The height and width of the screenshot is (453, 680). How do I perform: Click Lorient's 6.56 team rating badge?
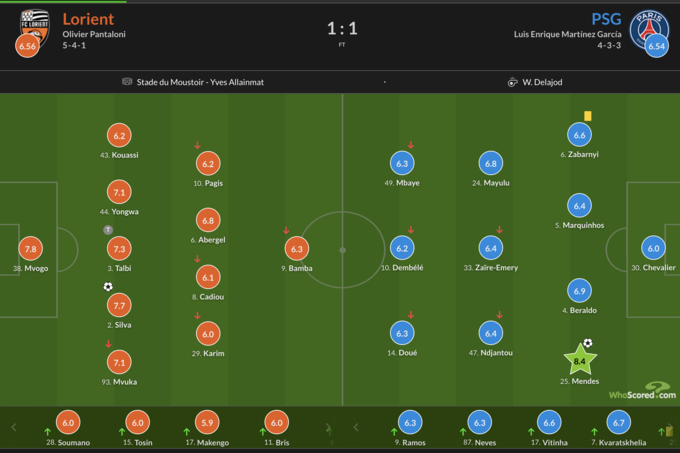pos(28,47)
